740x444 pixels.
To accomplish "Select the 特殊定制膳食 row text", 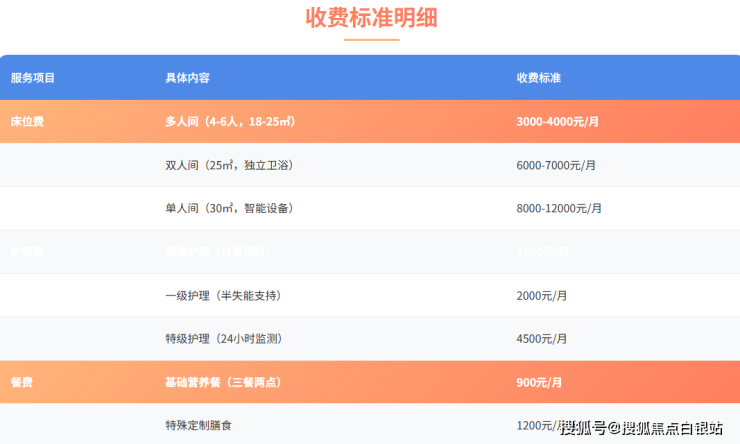I will point(199,426).
